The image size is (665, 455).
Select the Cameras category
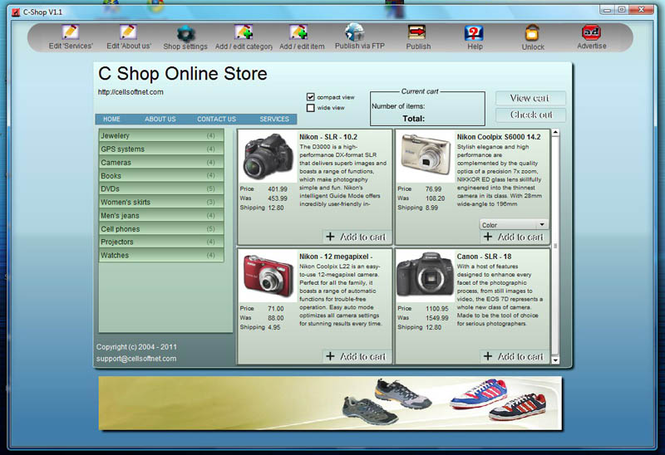click(161, 162)
